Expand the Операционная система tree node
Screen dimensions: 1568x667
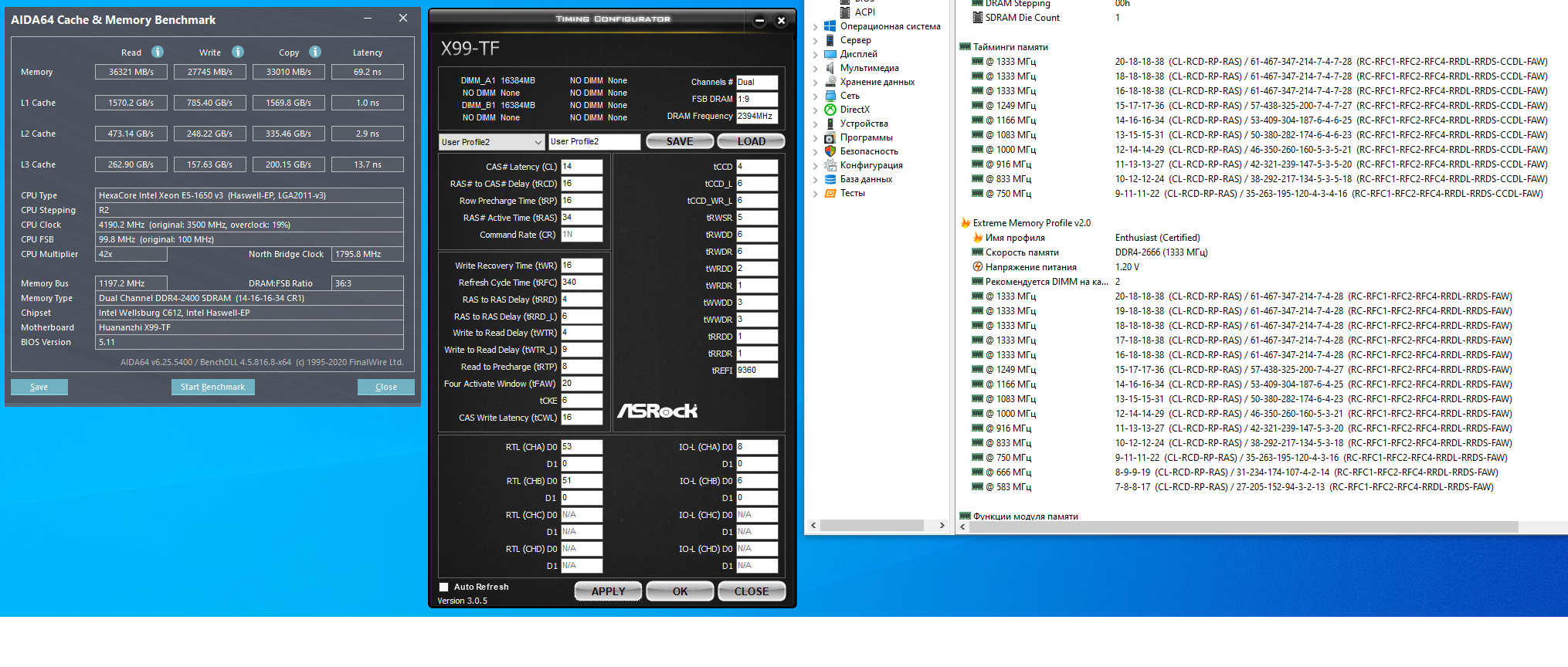click(816, 26)
